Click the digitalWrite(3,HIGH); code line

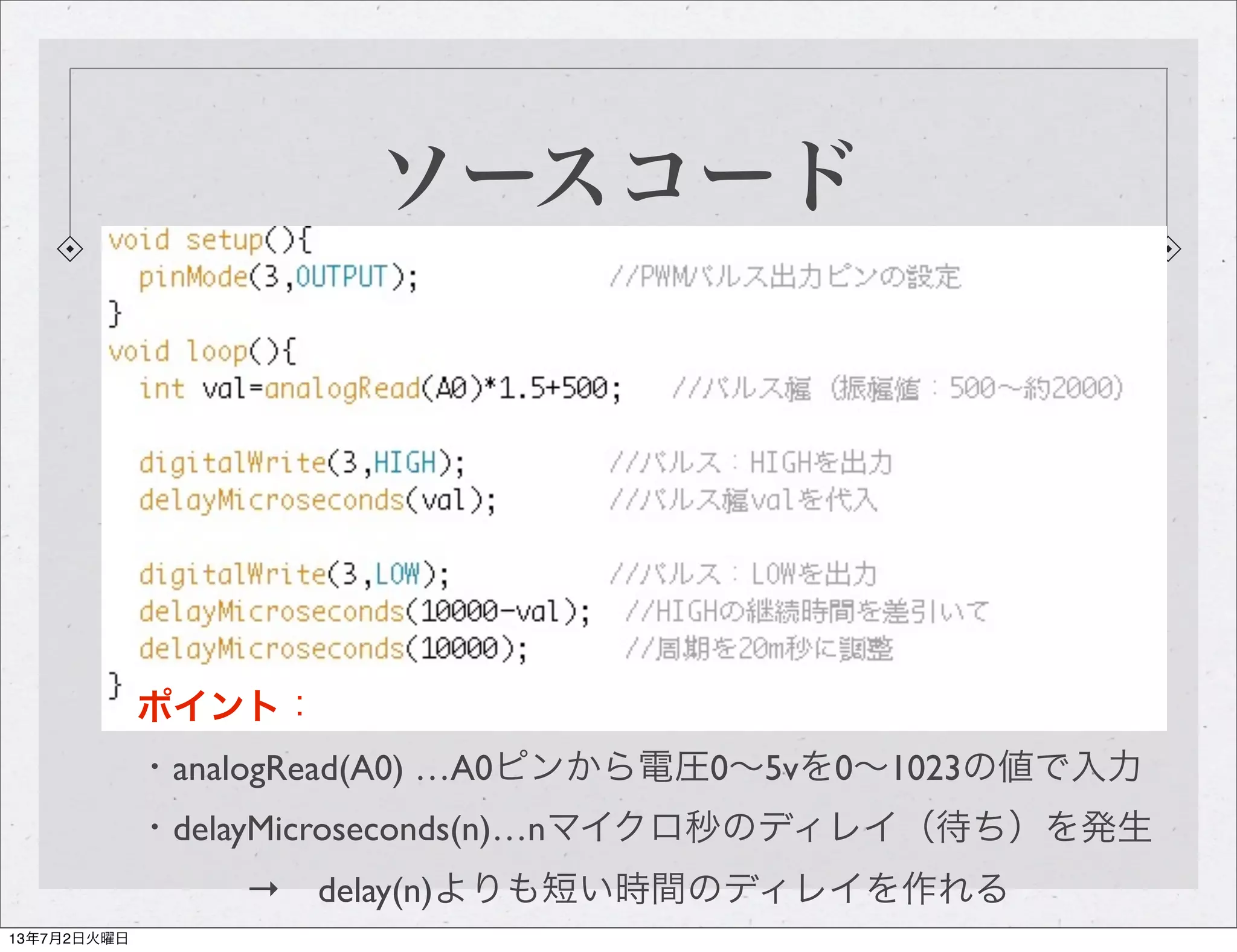pyautogui.click(x=302, y=463)
